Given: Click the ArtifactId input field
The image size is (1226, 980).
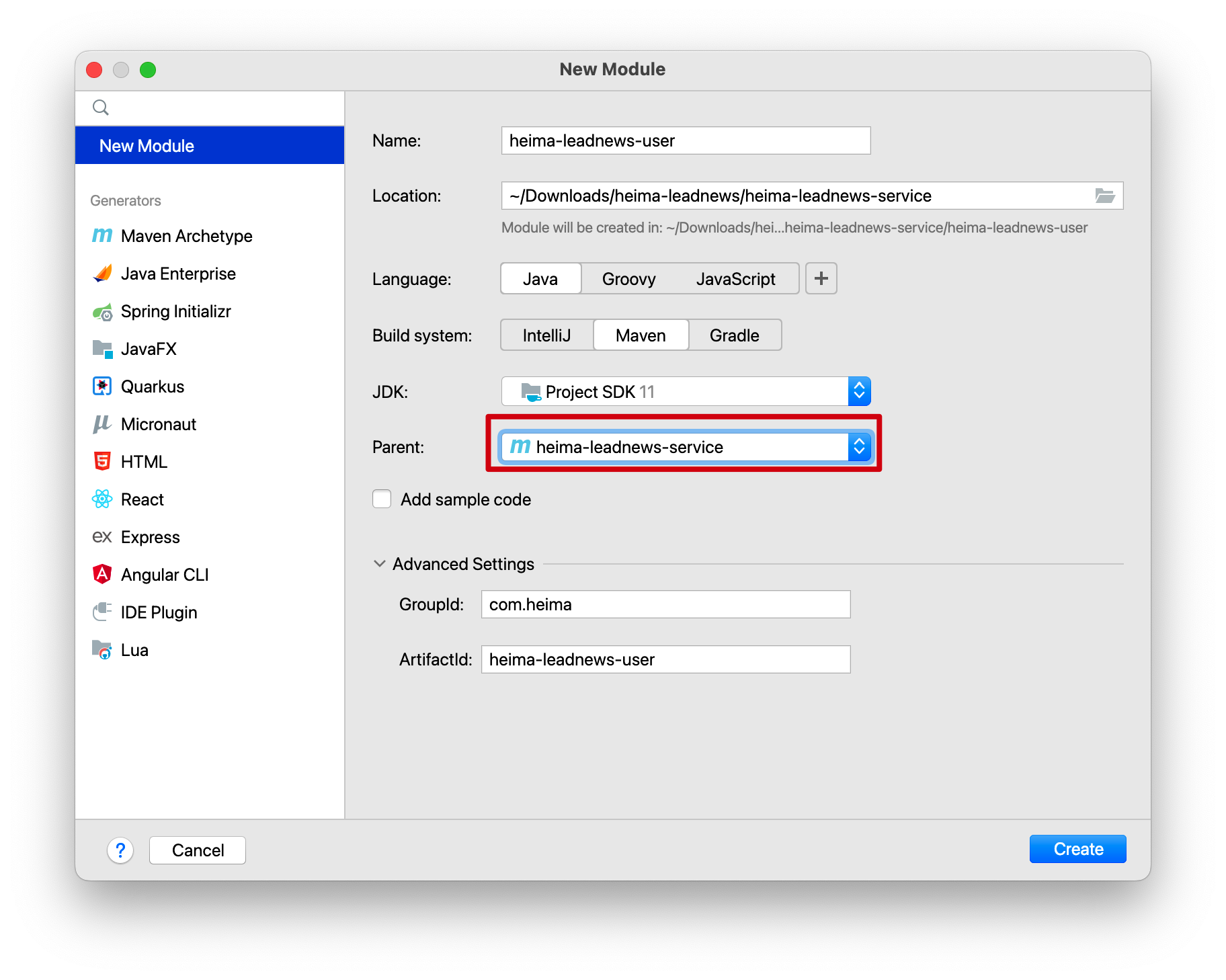Looking at the screenshot, I should tap(666, 659).
